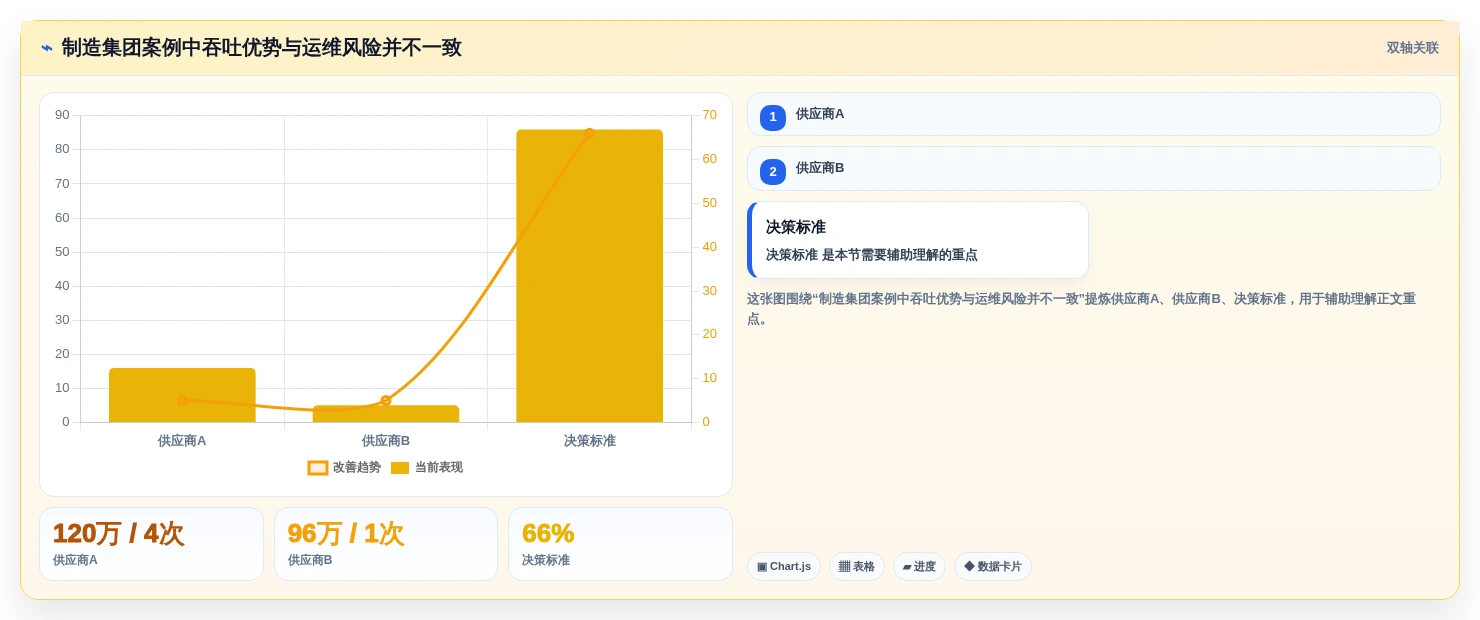Click the 决策标准 是本节需要辅助理解的重点 text
Image resolution: width=1480 pixels, height=620 pixels.
(872, 255)
